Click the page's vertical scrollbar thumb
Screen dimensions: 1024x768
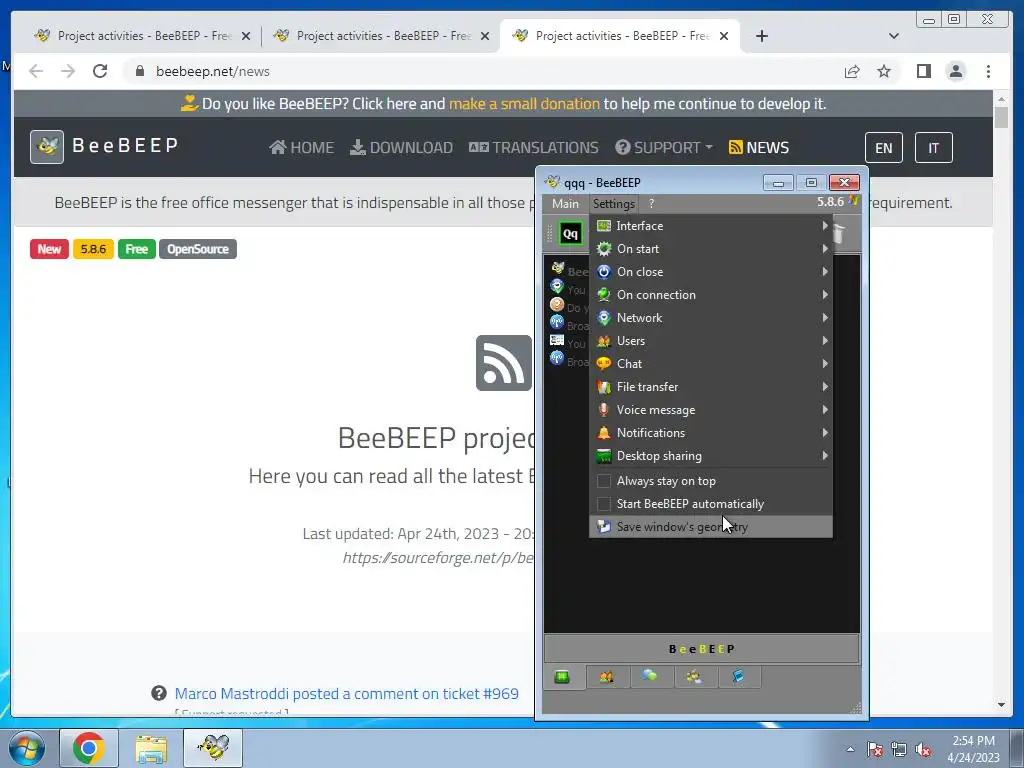click(x=1001, y=117)
